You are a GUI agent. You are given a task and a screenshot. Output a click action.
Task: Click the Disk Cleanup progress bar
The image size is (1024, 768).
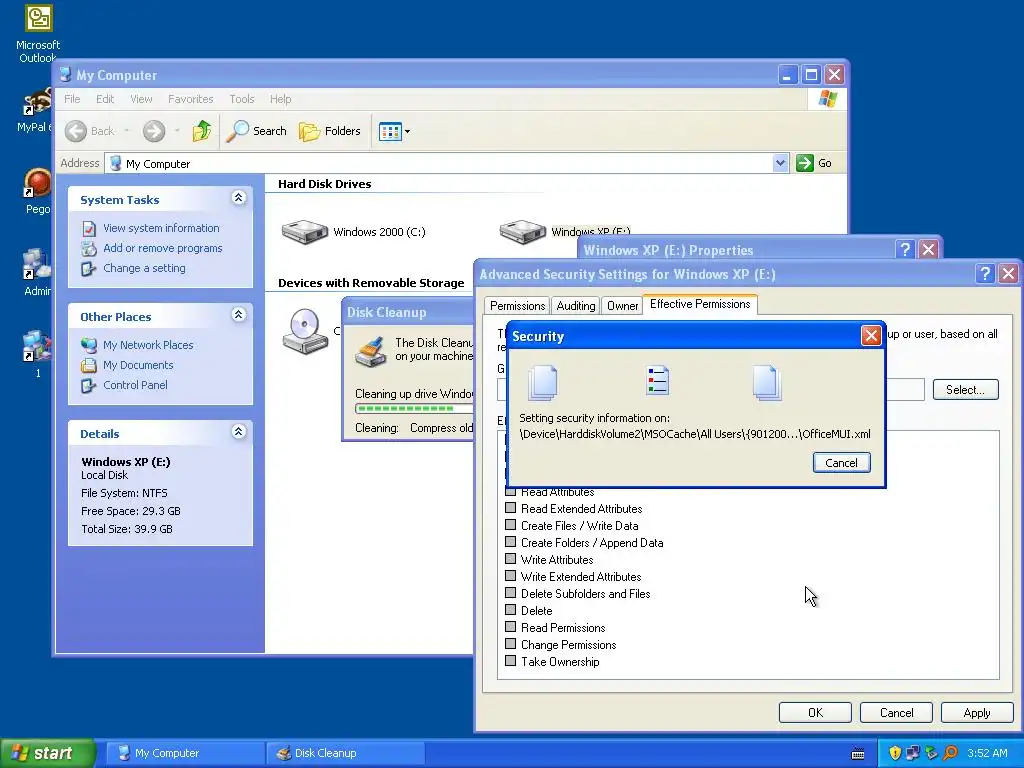415,409
